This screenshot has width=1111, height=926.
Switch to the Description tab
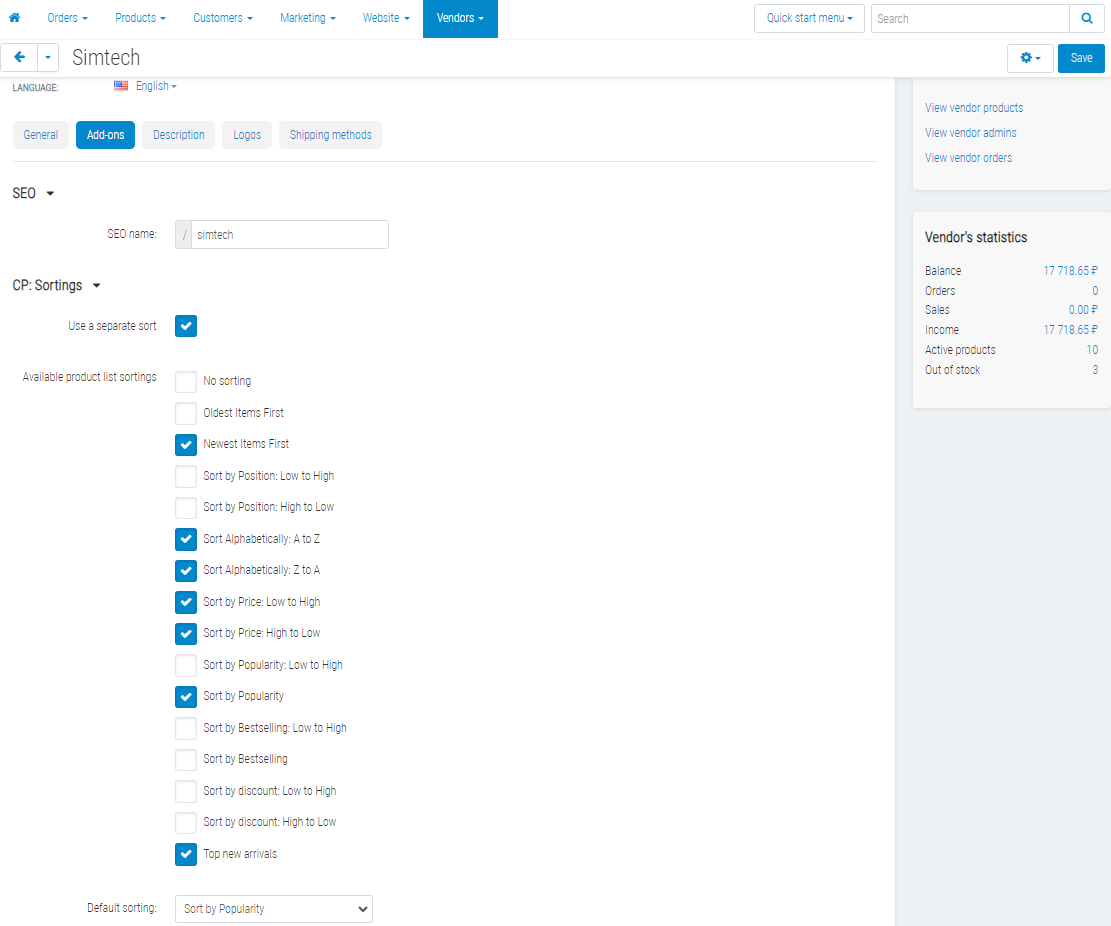click(179, 135)
